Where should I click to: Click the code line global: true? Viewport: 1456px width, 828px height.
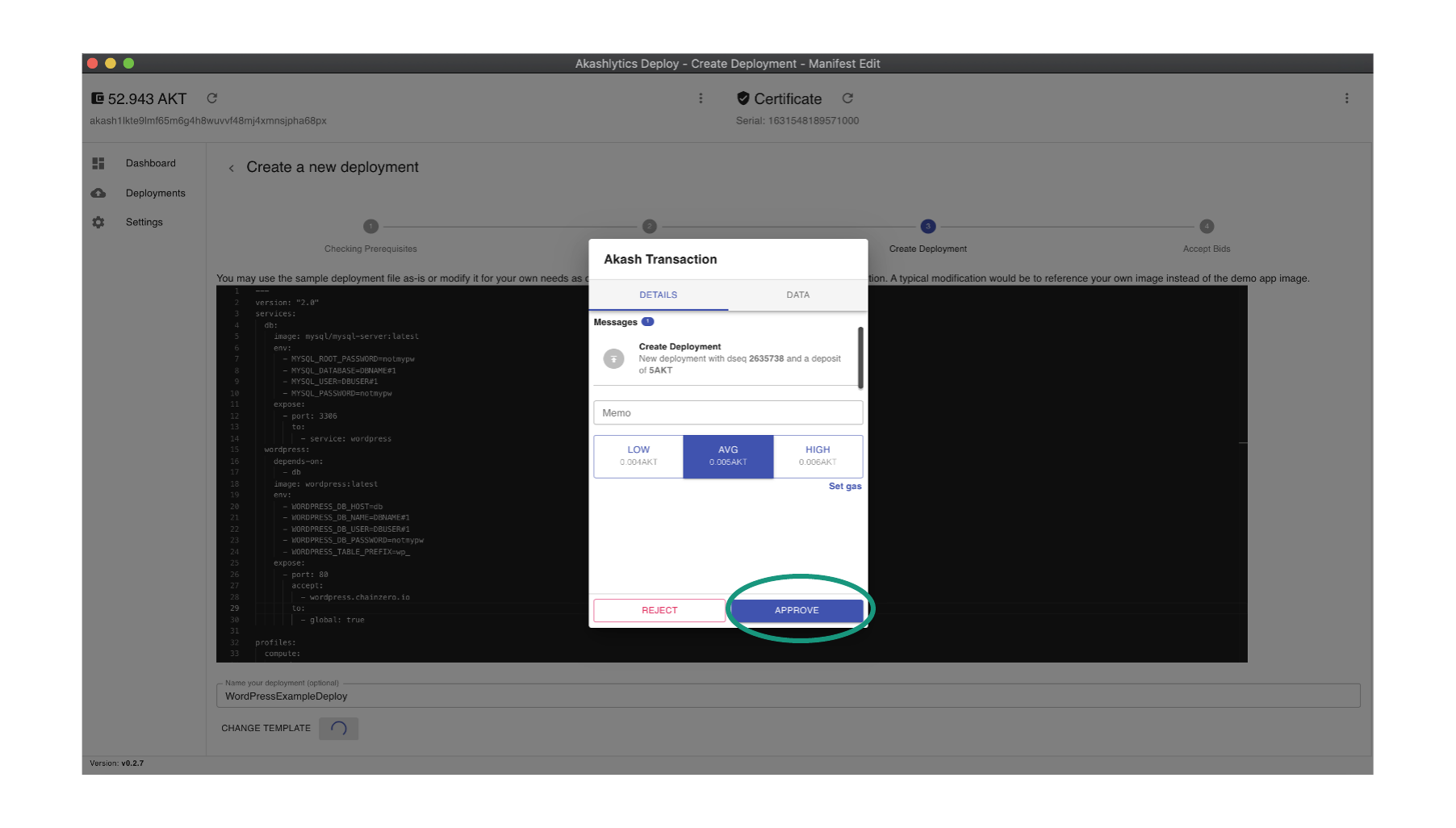point(333,621)
